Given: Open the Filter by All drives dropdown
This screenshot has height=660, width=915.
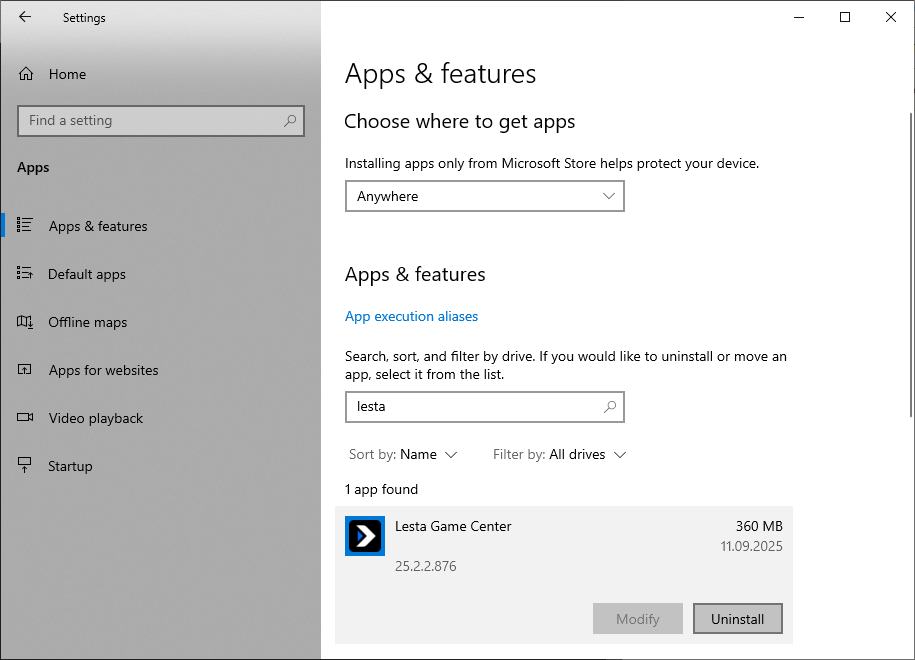Looking at the screenshot, I should [x=560, y=455].
